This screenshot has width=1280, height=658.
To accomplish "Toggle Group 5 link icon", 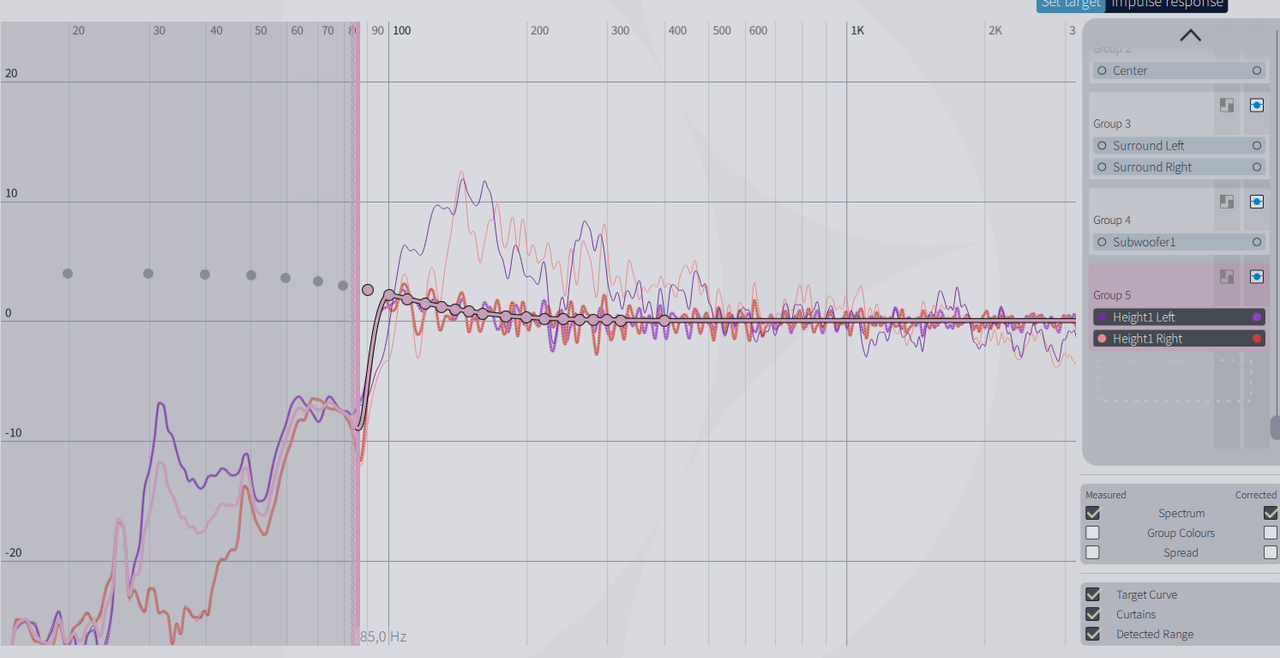I will coord(1227,276).
